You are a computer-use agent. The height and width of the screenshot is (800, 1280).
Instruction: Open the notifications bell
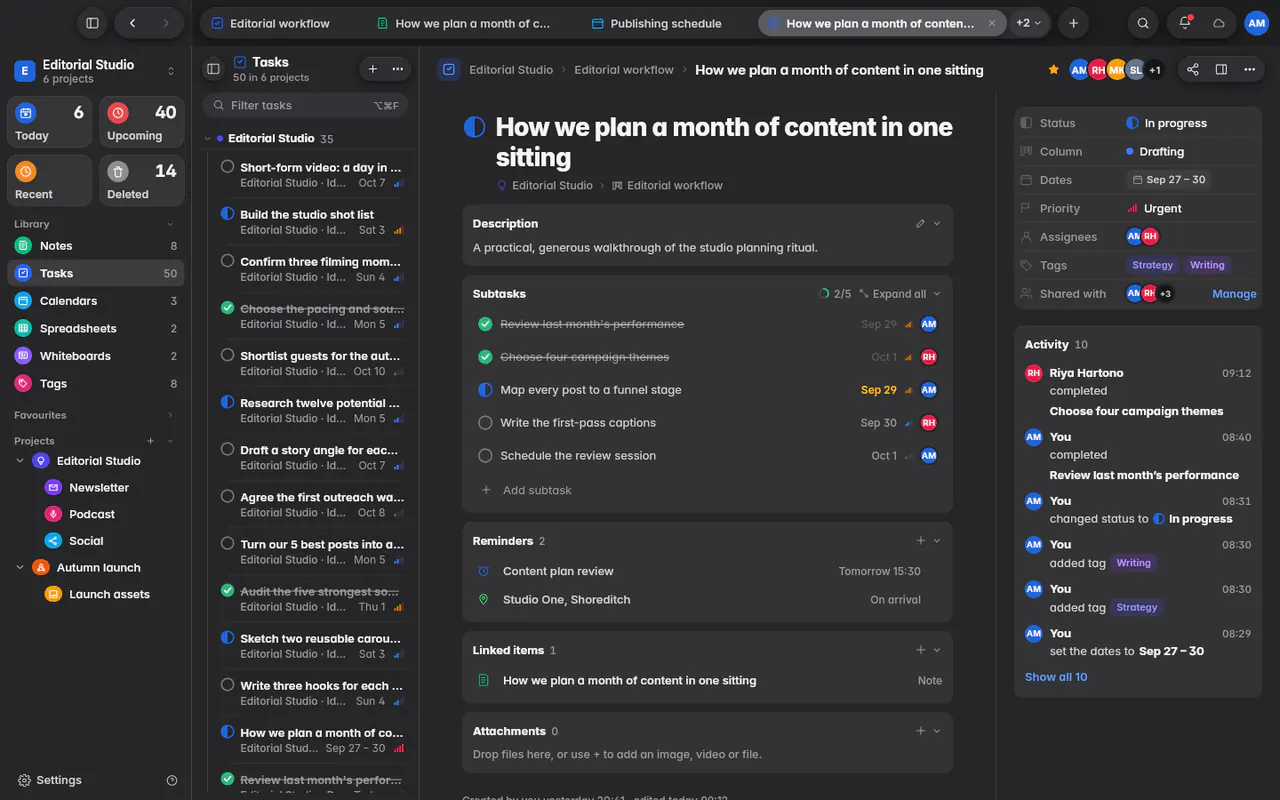coord(1185,23)
